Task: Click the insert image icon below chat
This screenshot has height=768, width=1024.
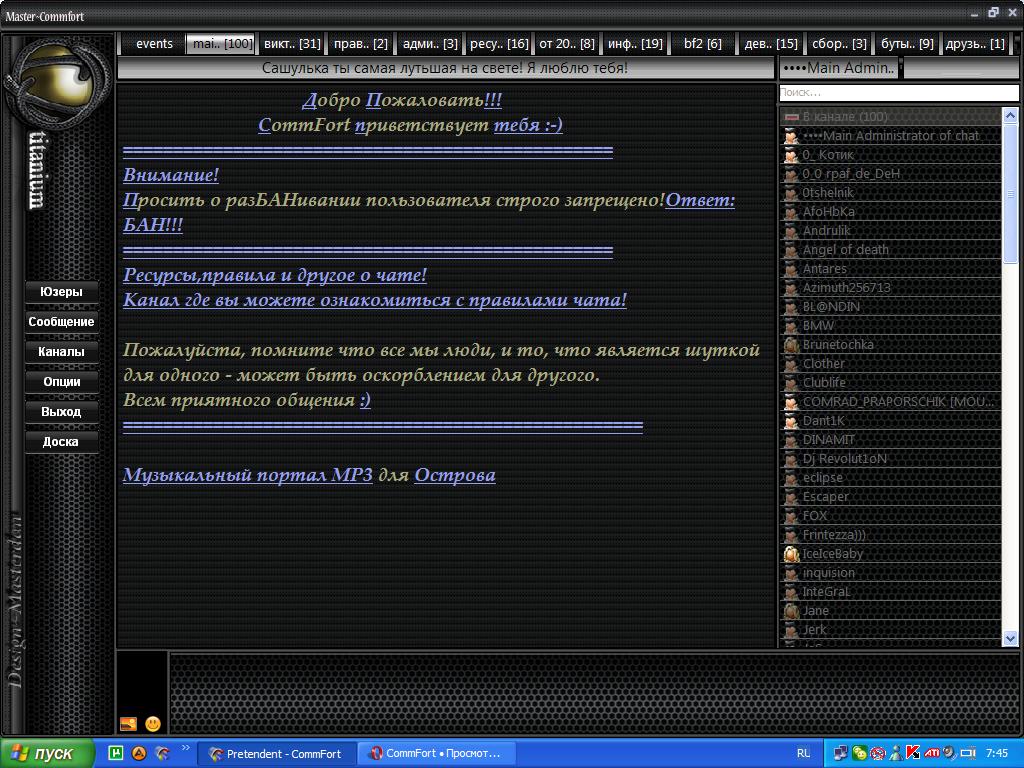Action: tap(128, 724)
